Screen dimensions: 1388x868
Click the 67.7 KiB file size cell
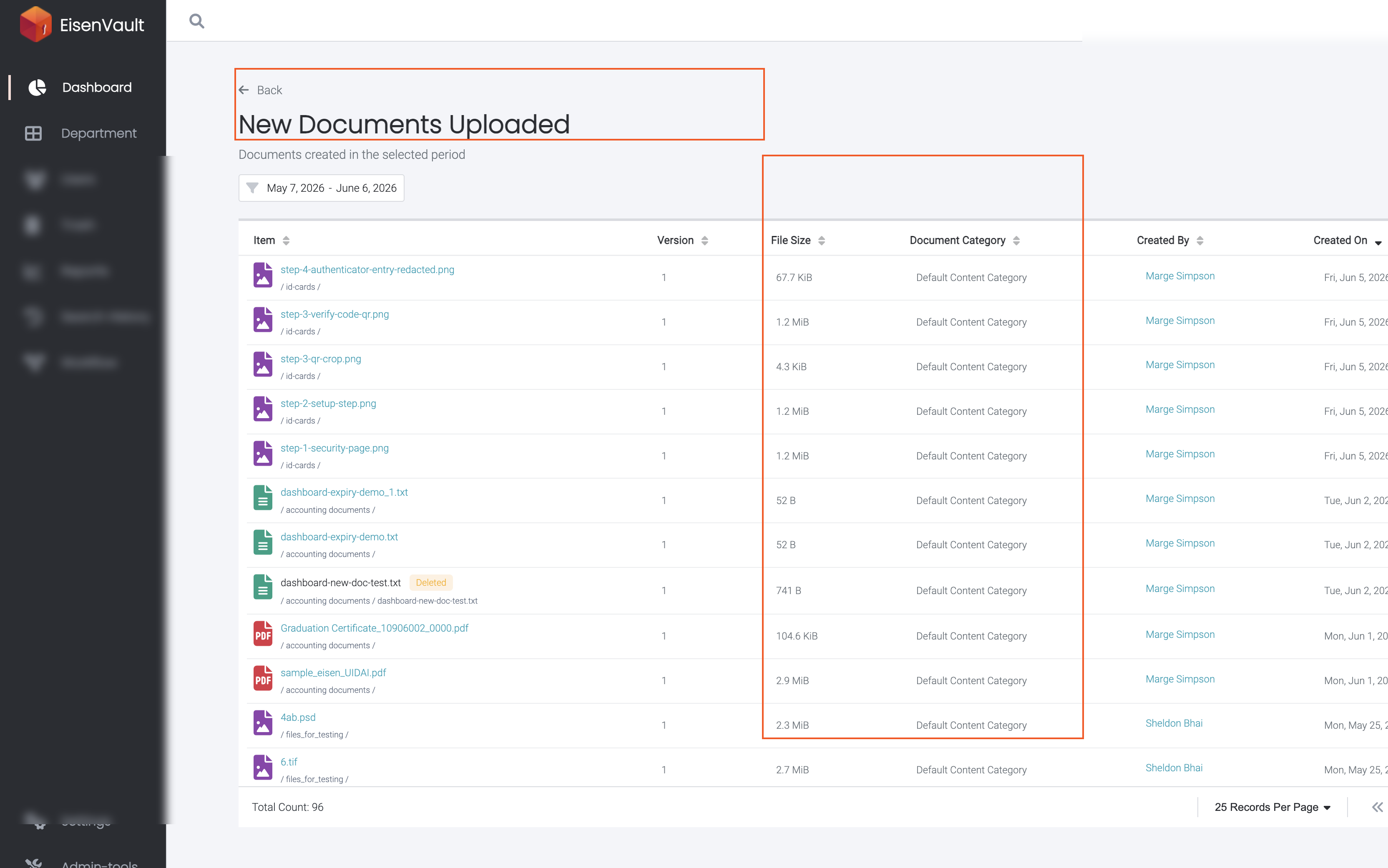tap(794, 278)
